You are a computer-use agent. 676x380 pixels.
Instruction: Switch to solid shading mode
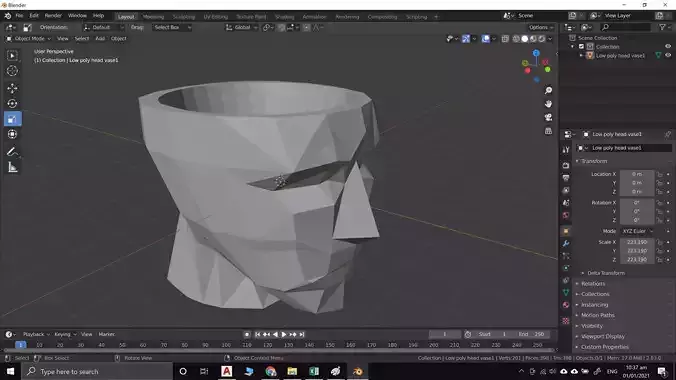525,39
